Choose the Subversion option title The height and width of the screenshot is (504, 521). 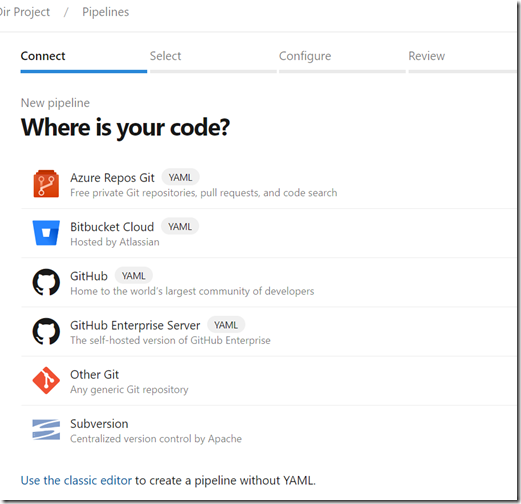pyautogui.click(x=99, y=424)
